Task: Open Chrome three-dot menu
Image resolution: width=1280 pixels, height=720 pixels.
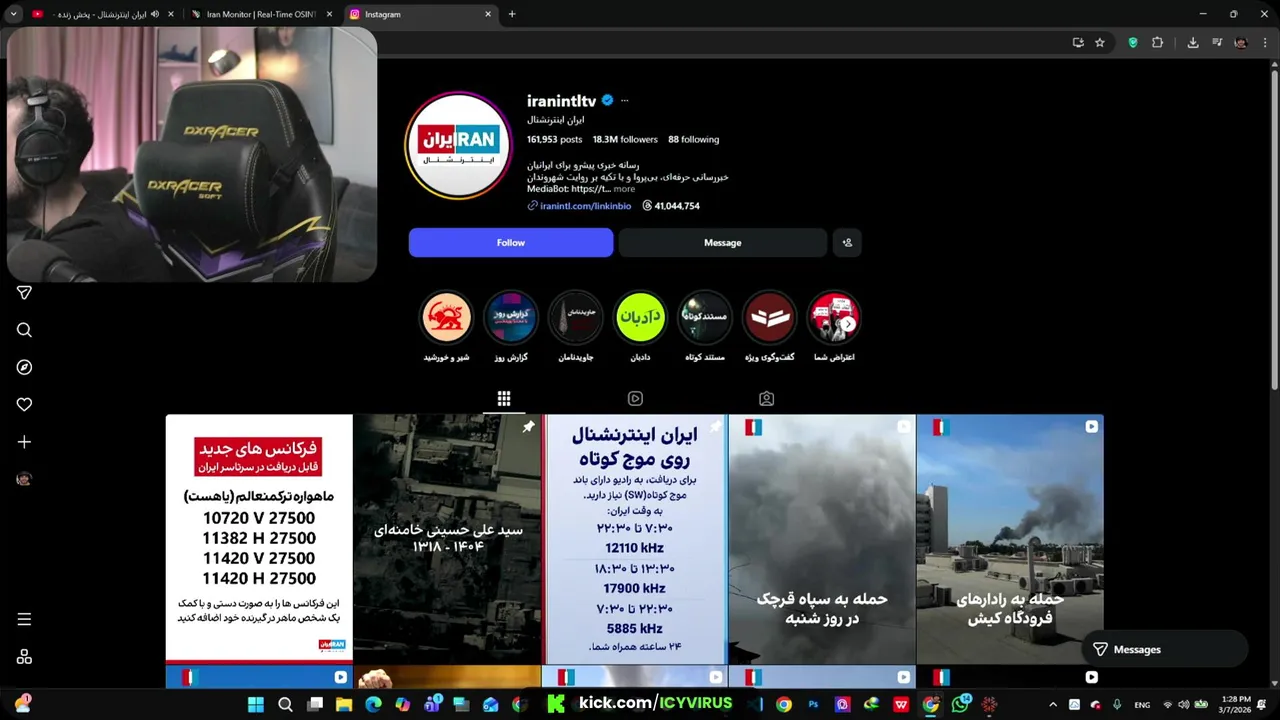Action: [1265, 43]
